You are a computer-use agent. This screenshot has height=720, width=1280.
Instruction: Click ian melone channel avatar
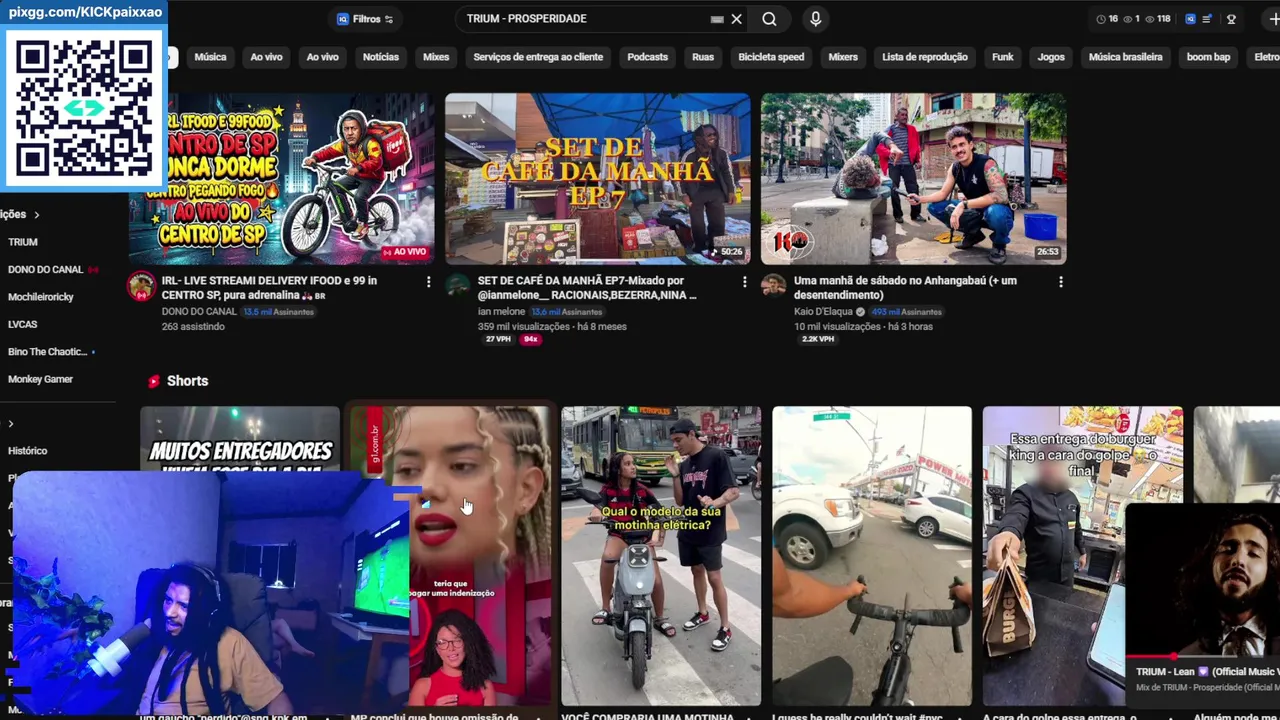pos(458,286)
